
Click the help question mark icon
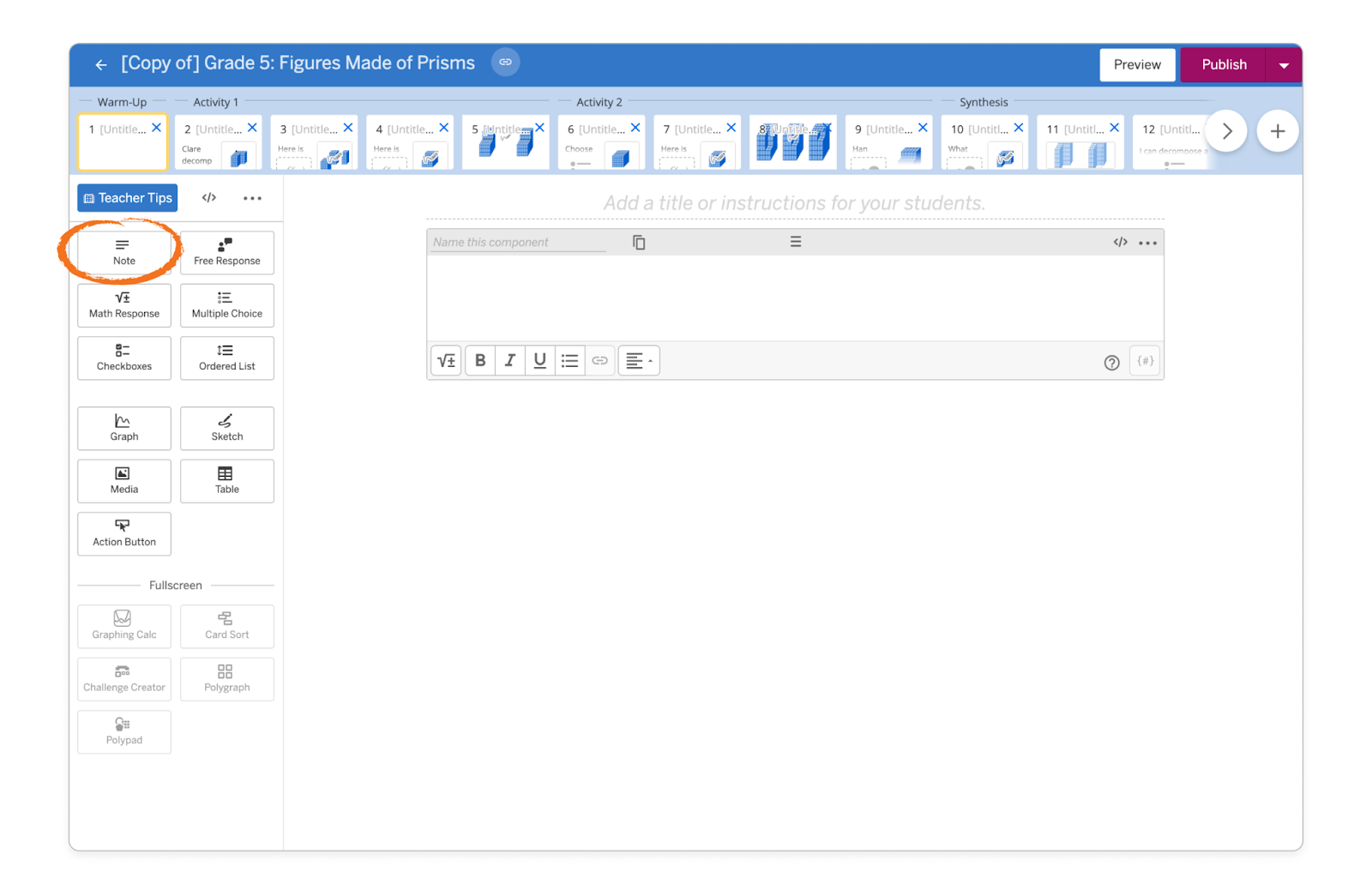1111,363
